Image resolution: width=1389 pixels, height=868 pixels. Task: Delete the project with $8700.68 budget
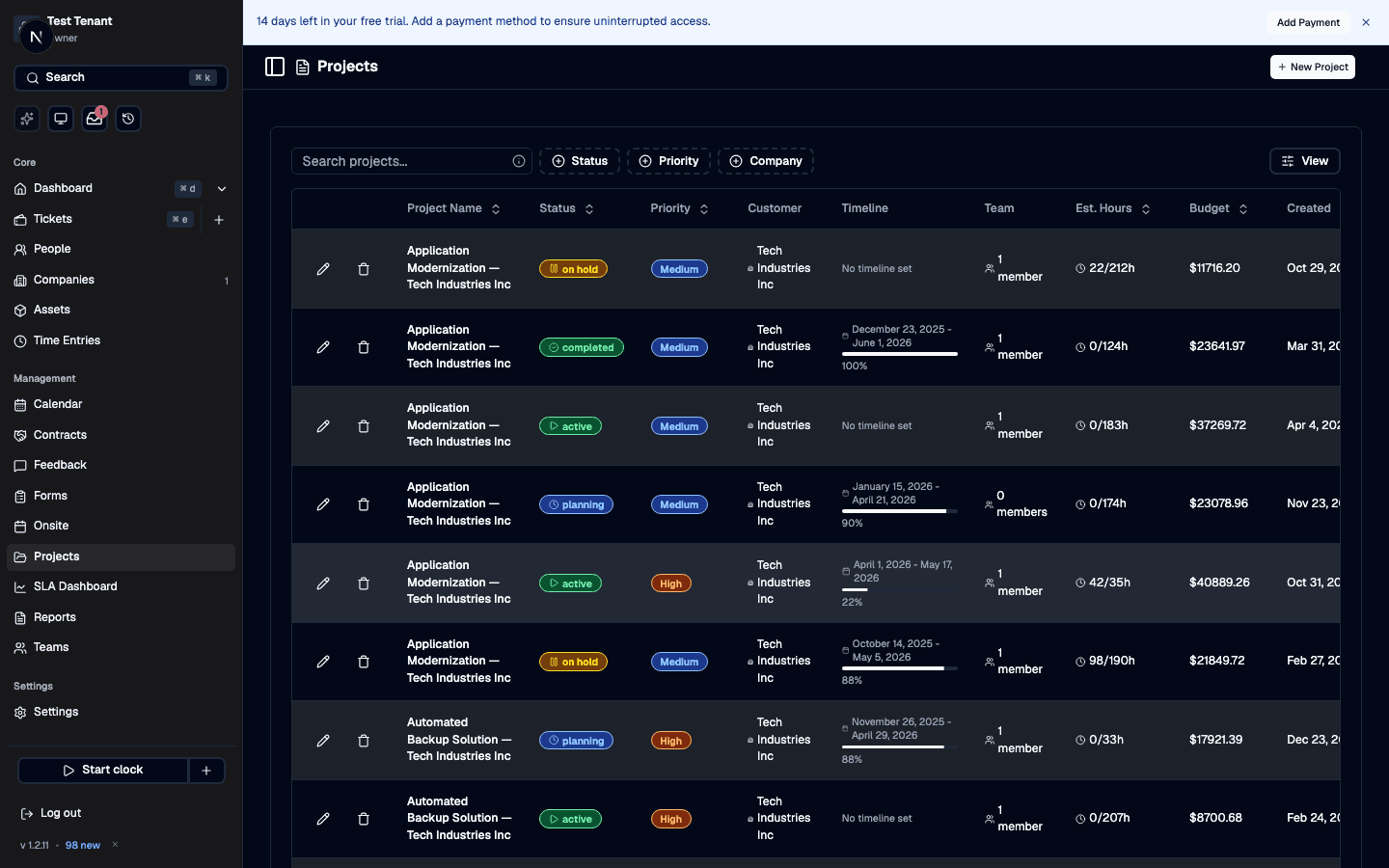[x=364, y=819]
